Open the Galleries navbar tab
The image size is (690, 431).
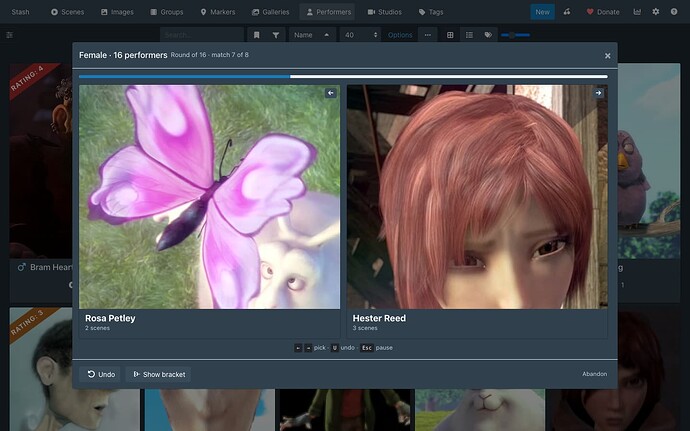click(271, 12)
